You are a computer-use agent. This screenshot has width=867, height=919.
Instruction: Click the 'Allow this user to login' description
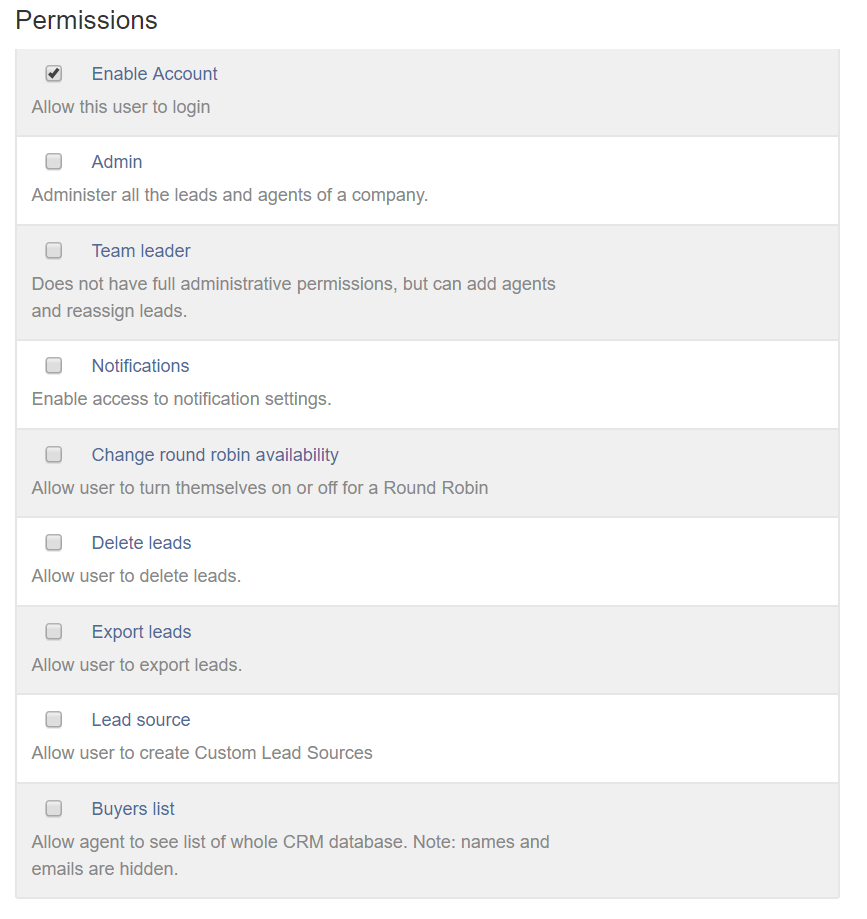(121, 107)
